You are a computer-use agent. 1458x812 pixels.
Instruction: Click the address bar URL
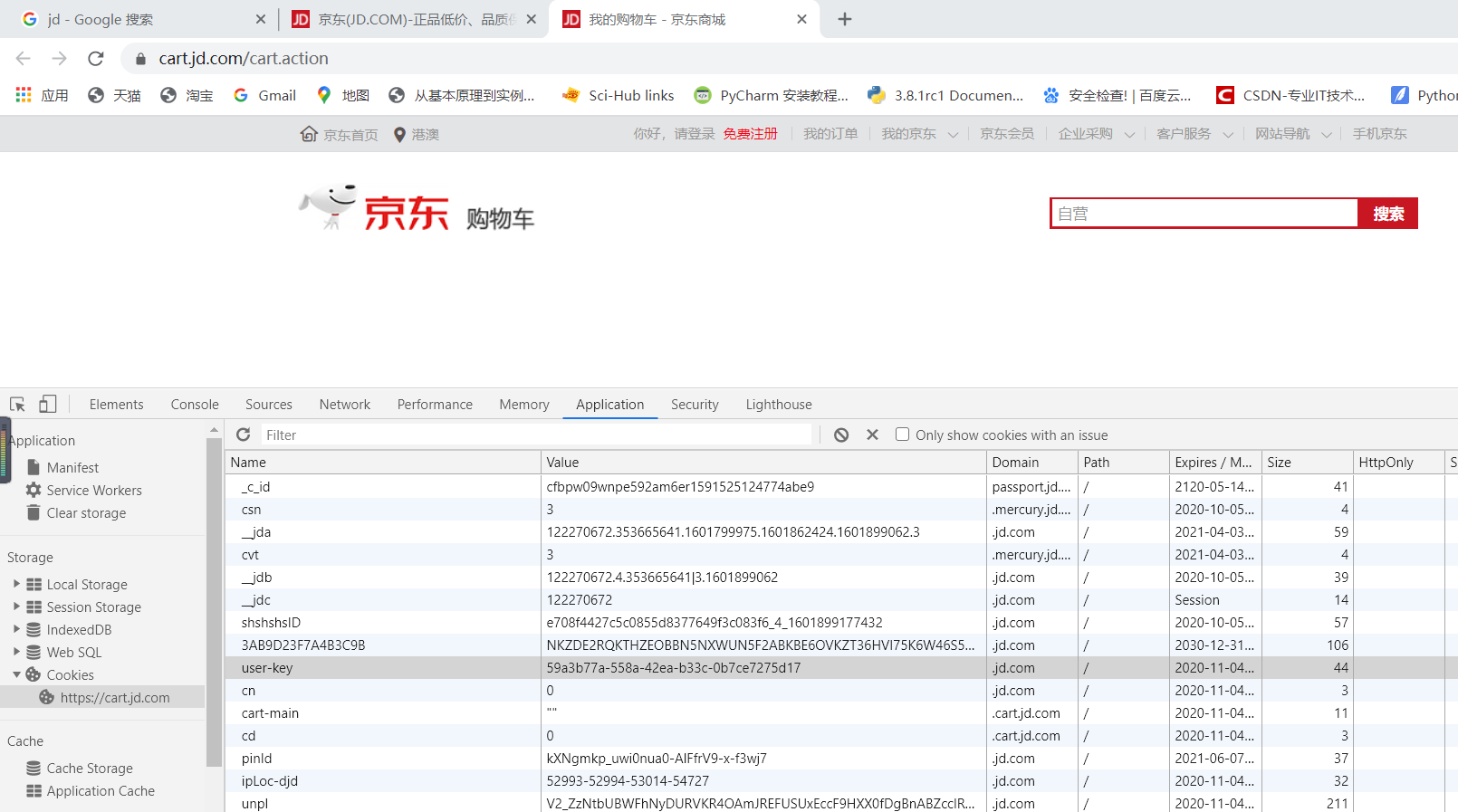point(244,59)
